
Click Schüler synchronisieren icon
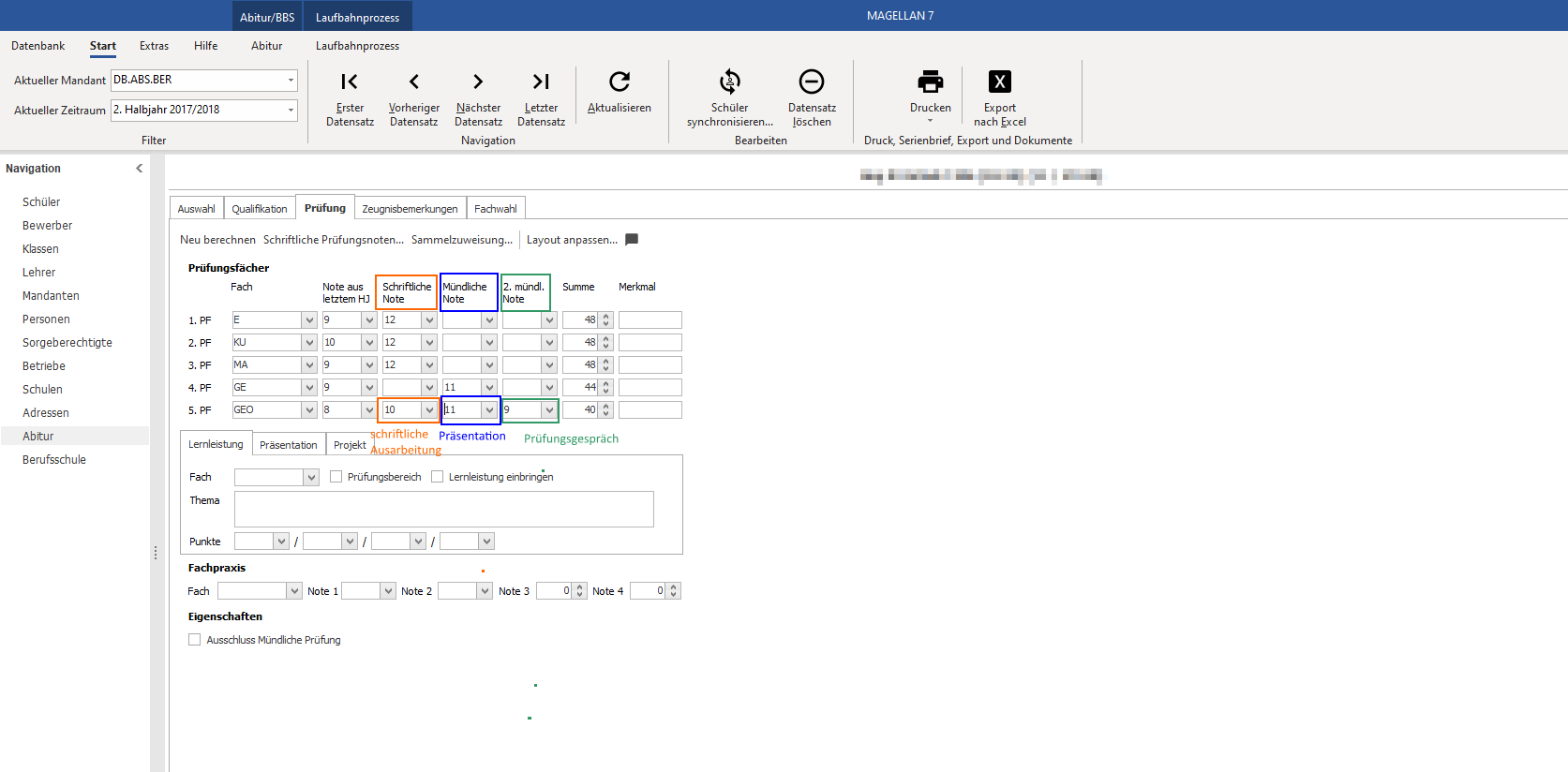click(730, 82)
